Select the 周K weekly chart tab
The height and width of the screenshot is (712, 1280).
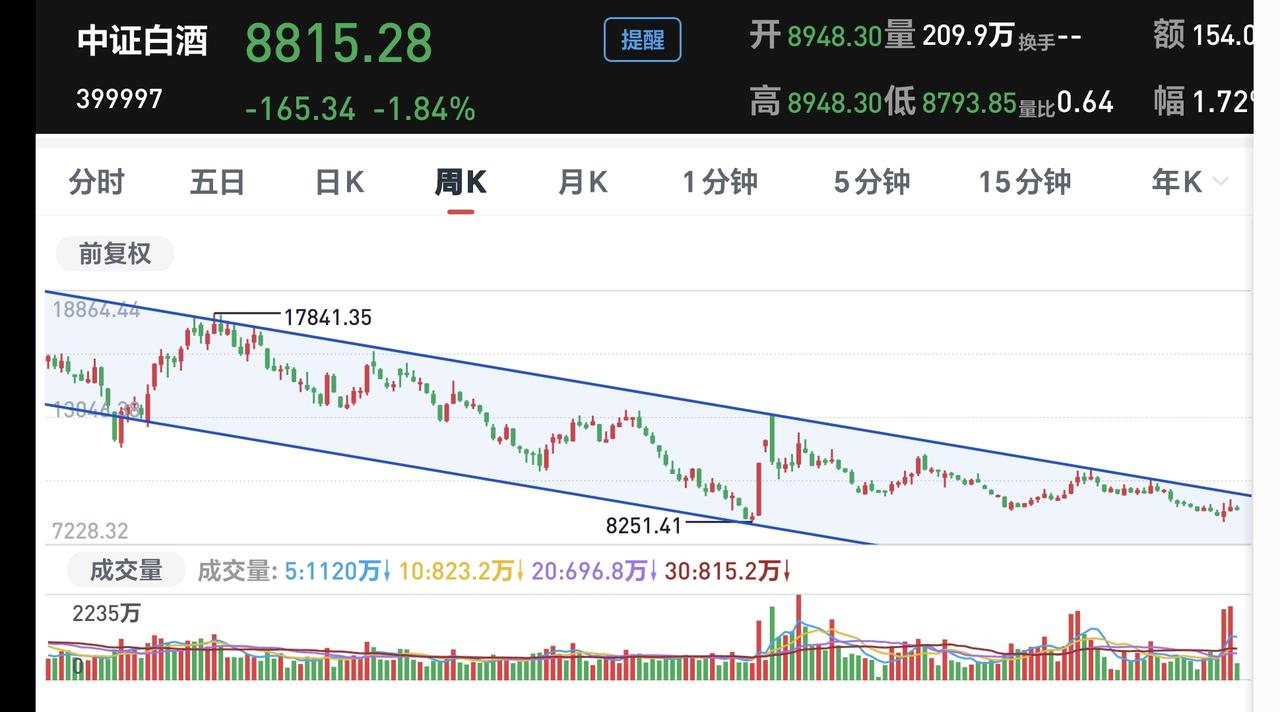tap(460, 182)
